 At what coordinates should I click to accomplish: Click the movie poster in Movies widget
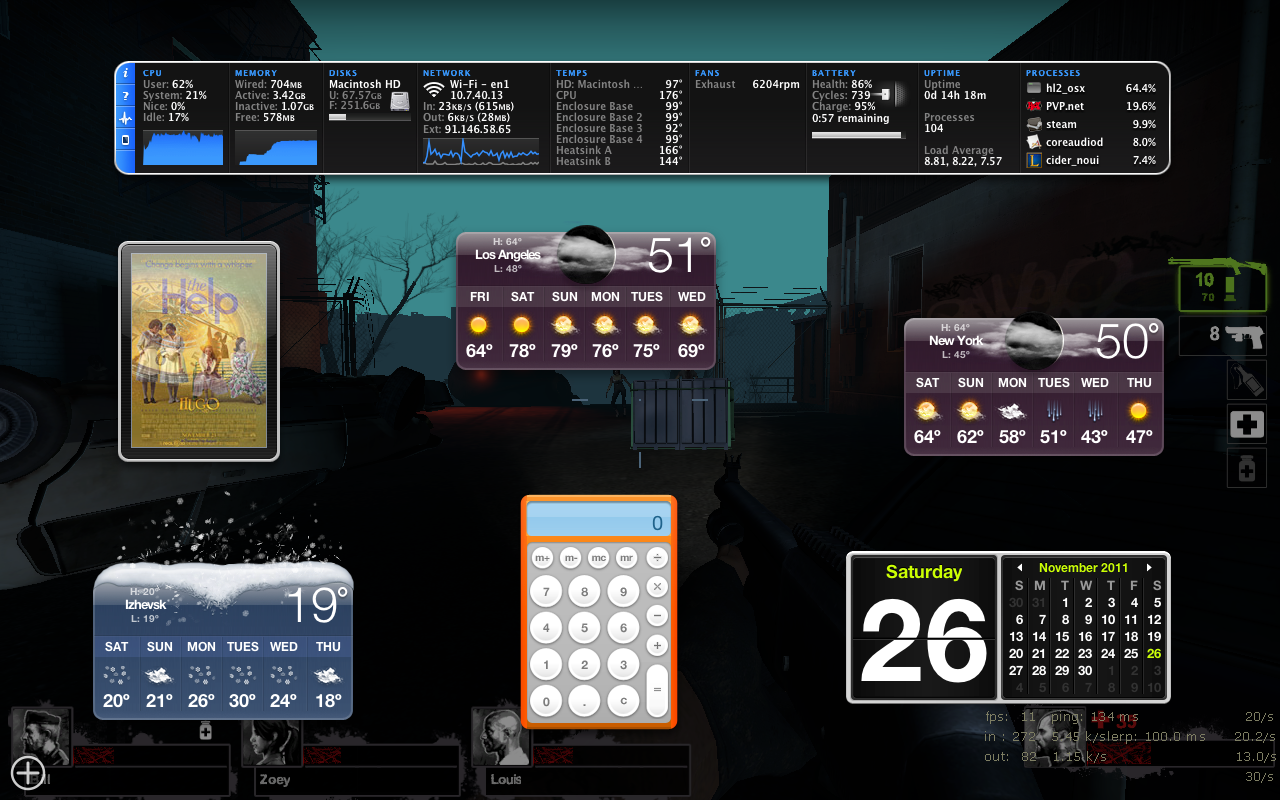[199, 350]
